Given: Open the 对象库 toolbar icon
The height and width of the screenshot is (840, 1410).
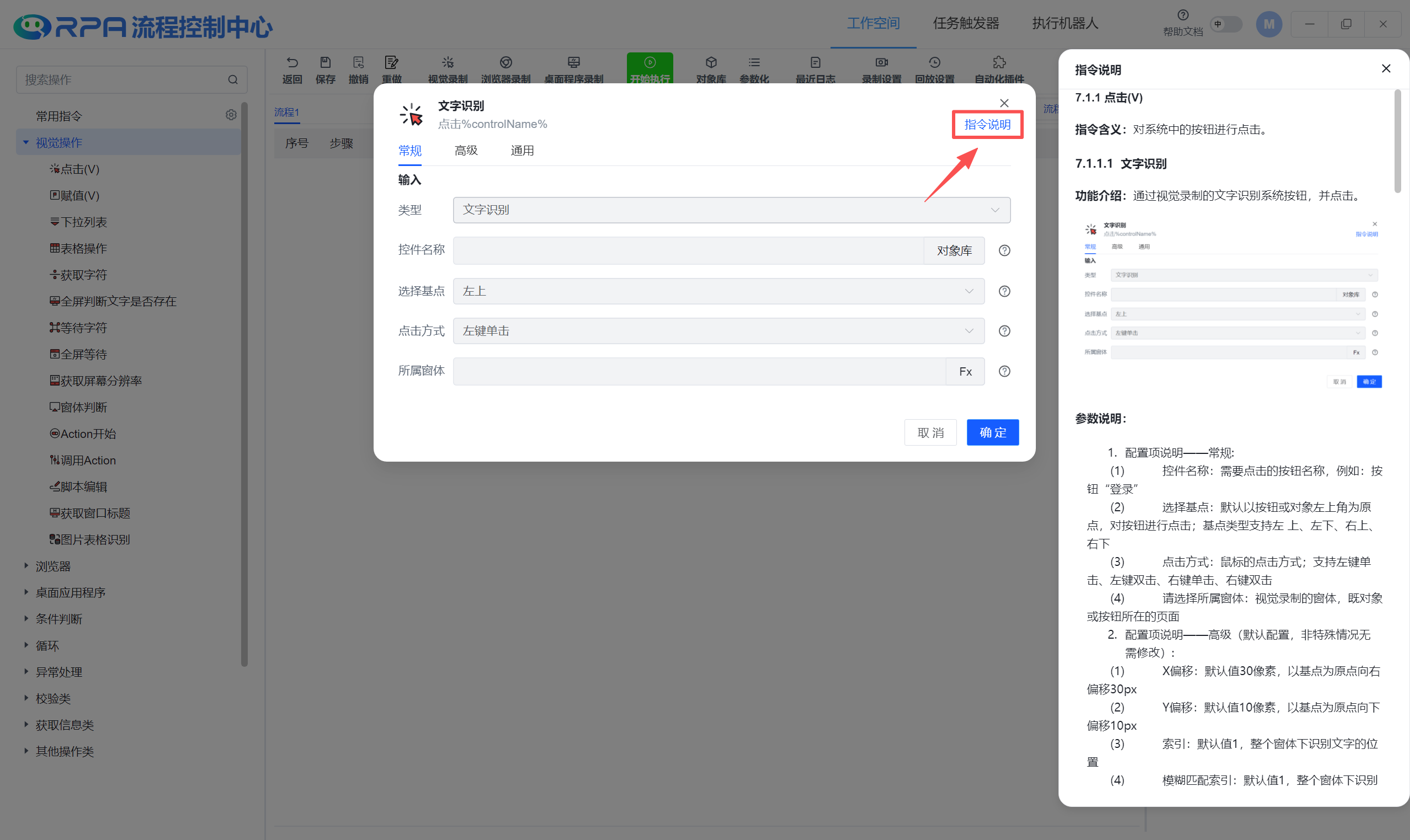Looking at the screenshot, I should 711,63.
